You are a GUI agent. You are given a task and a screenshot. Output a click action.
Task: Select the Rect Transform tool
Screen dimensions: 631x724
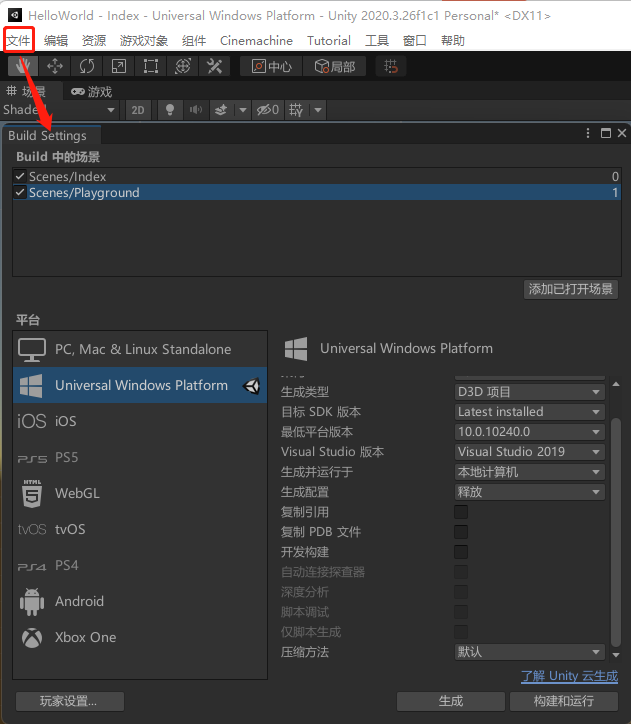click(x=150, y=66)
